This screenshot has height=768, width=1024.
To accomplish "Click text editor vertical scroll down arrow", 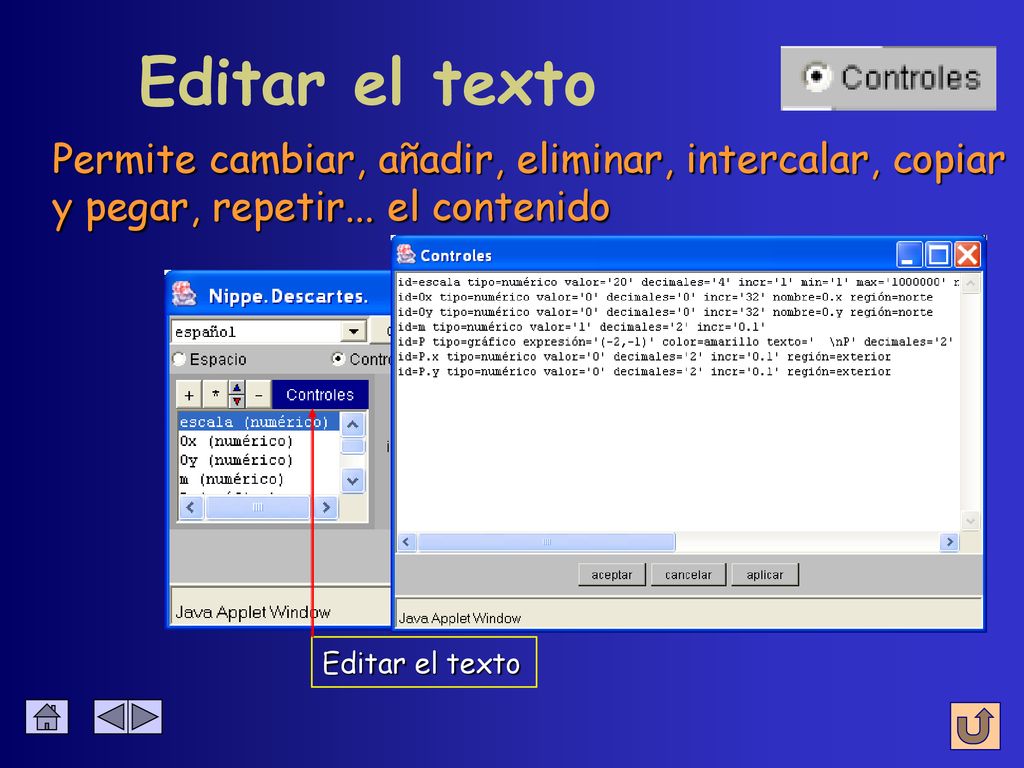I will pos(970,520).
